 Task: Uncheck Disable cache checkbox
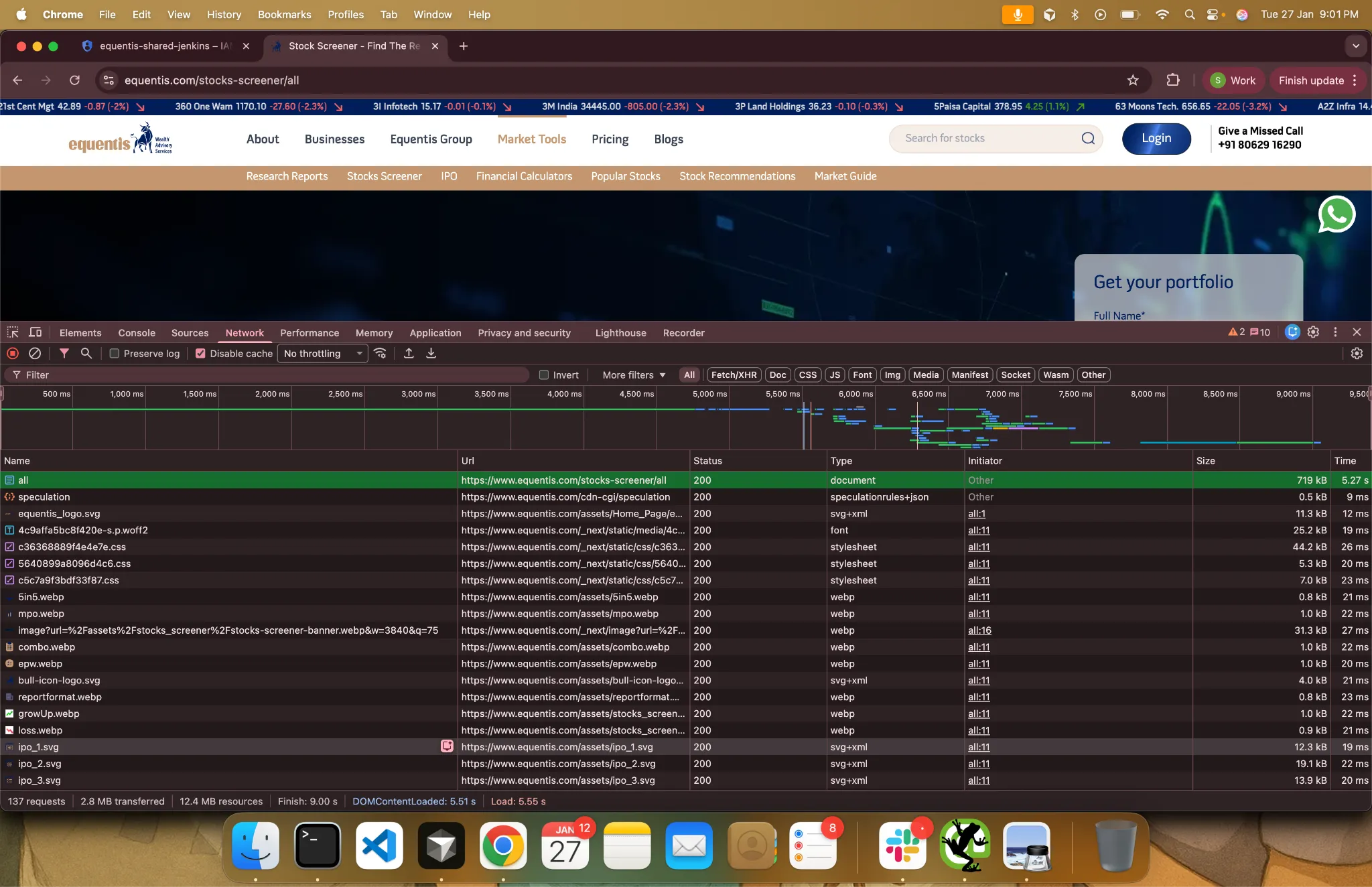(200, 354)
